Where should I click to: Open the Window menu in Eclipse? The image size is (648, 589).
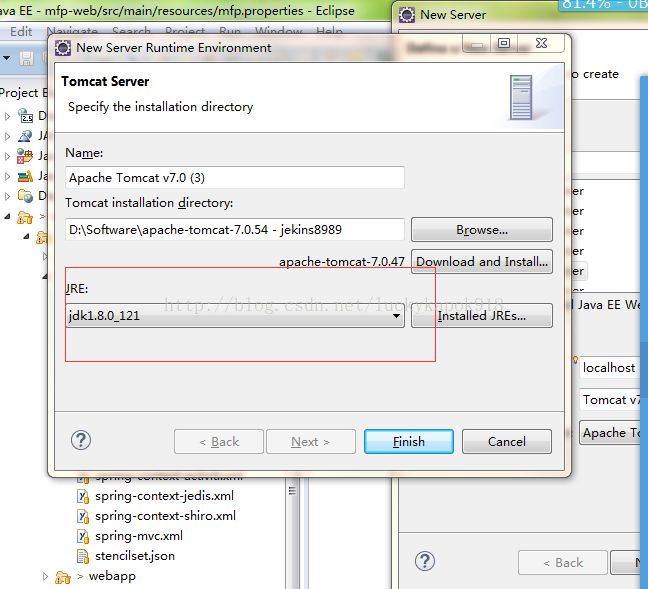[279, 31]
